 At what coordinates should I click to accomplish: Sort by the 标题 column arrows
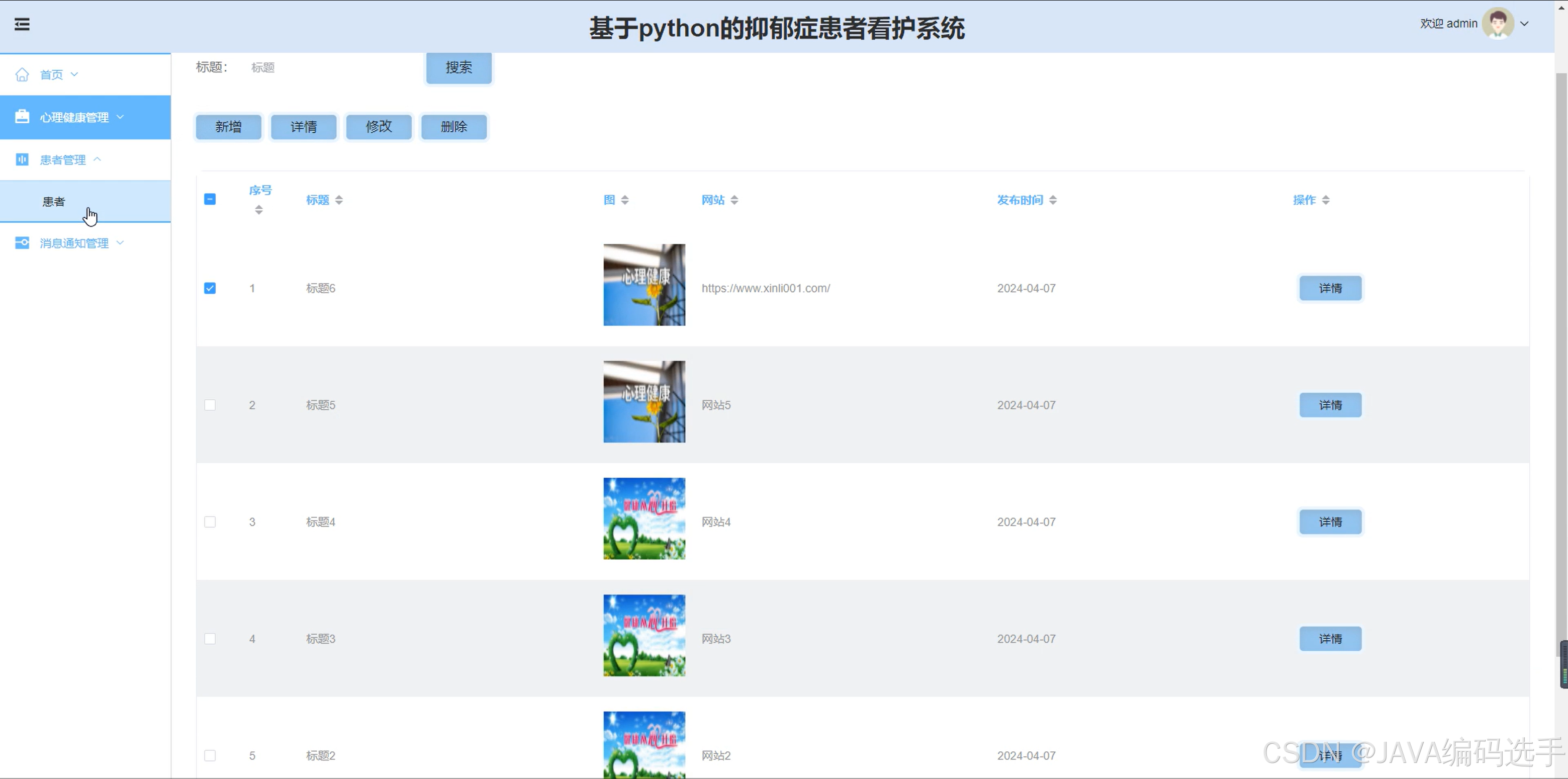(x=339, y=200)
